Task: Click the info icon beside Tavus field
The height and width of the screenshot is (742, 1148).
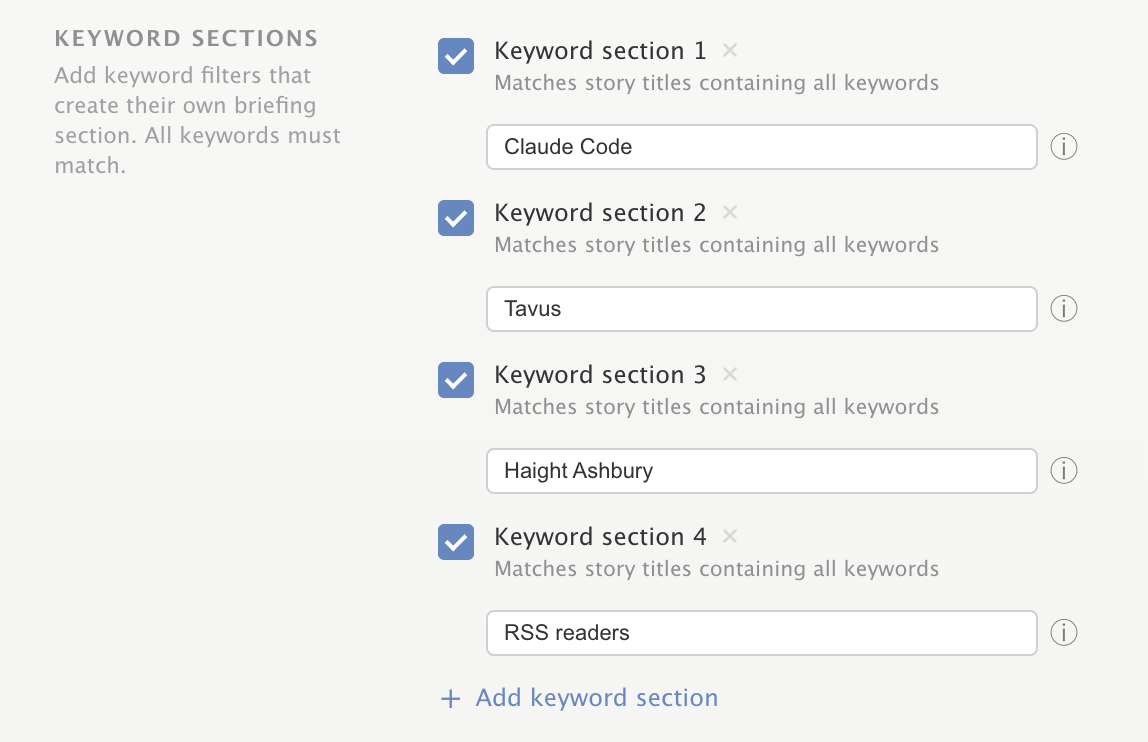Action: [x=1064, y=309]
